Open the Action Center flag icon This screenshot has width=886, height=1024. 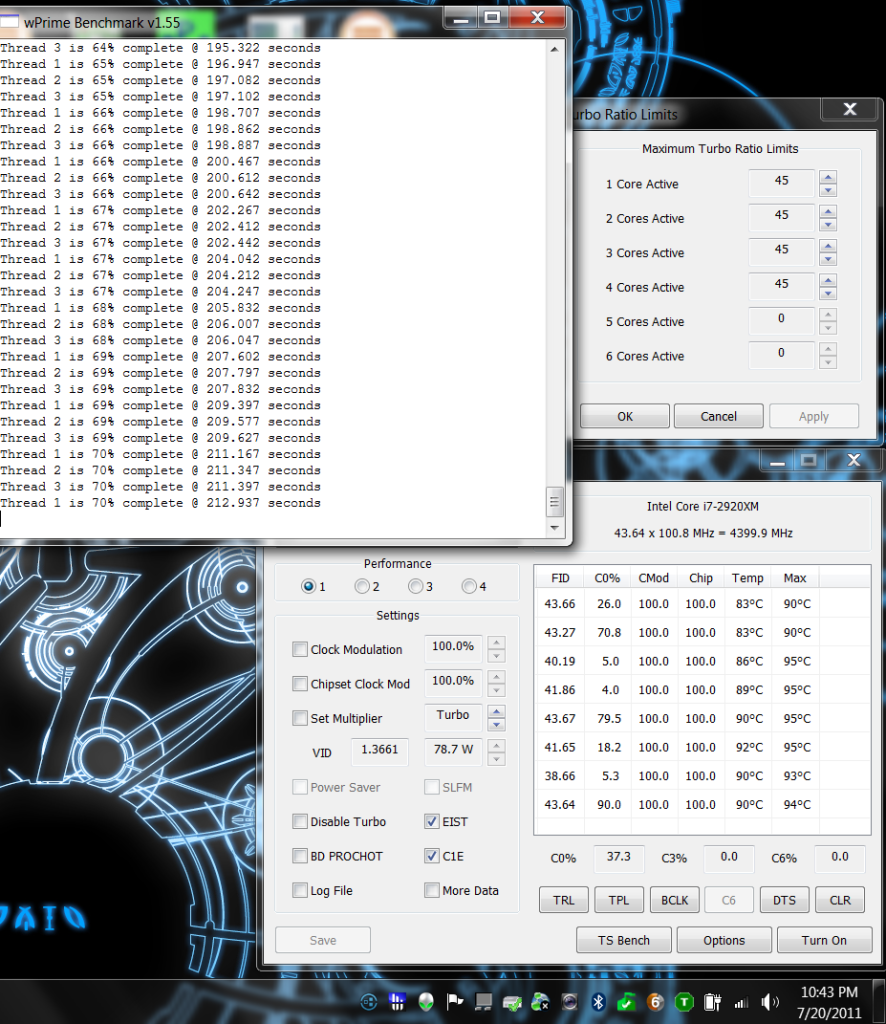pos(454,1001)
